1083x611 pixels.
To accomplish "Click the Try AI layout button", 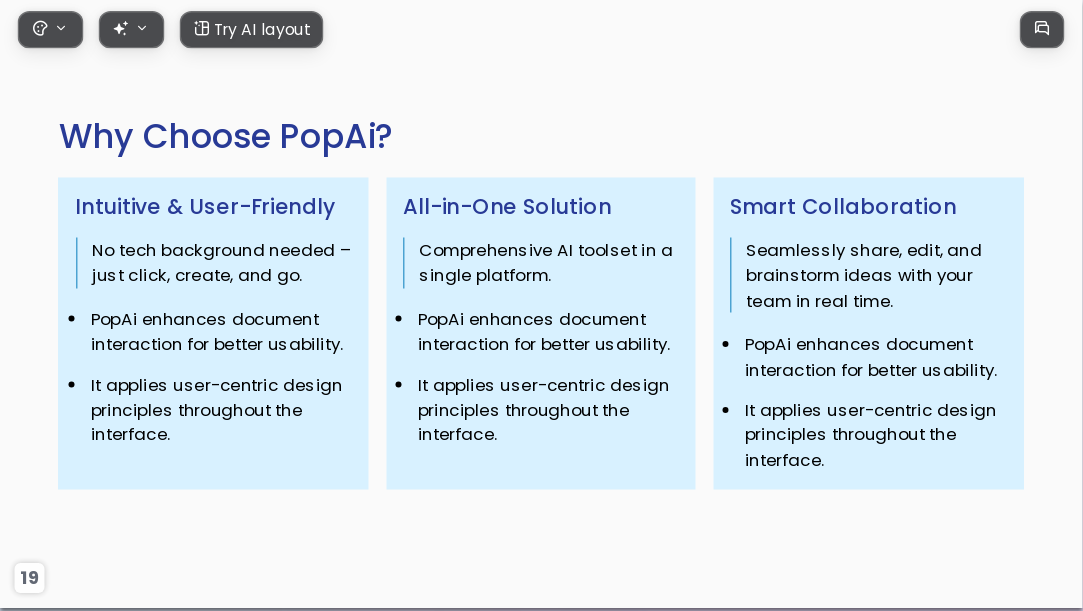I will [251, 30].
